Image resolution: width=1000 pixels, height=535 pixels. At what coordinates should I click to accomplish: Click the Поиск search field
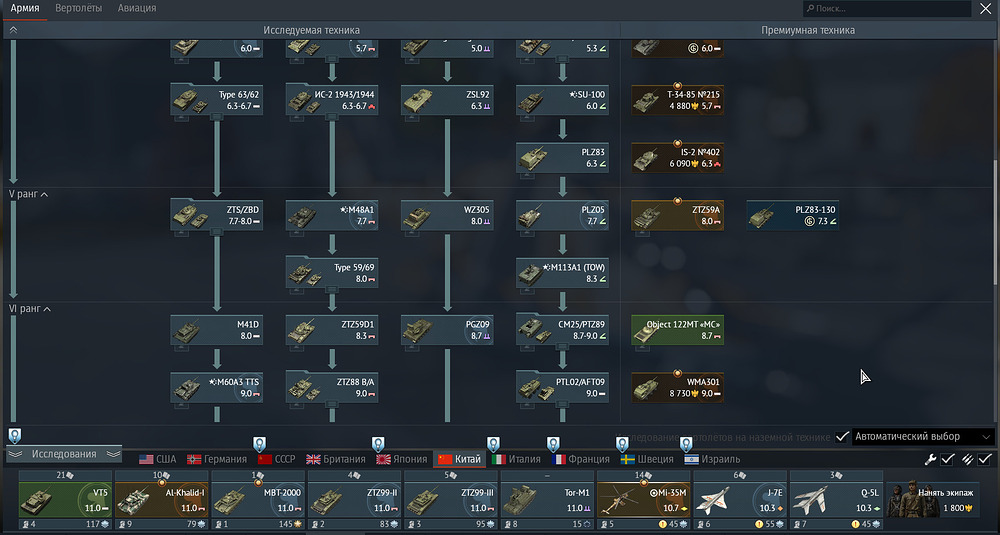pos(890,8)
